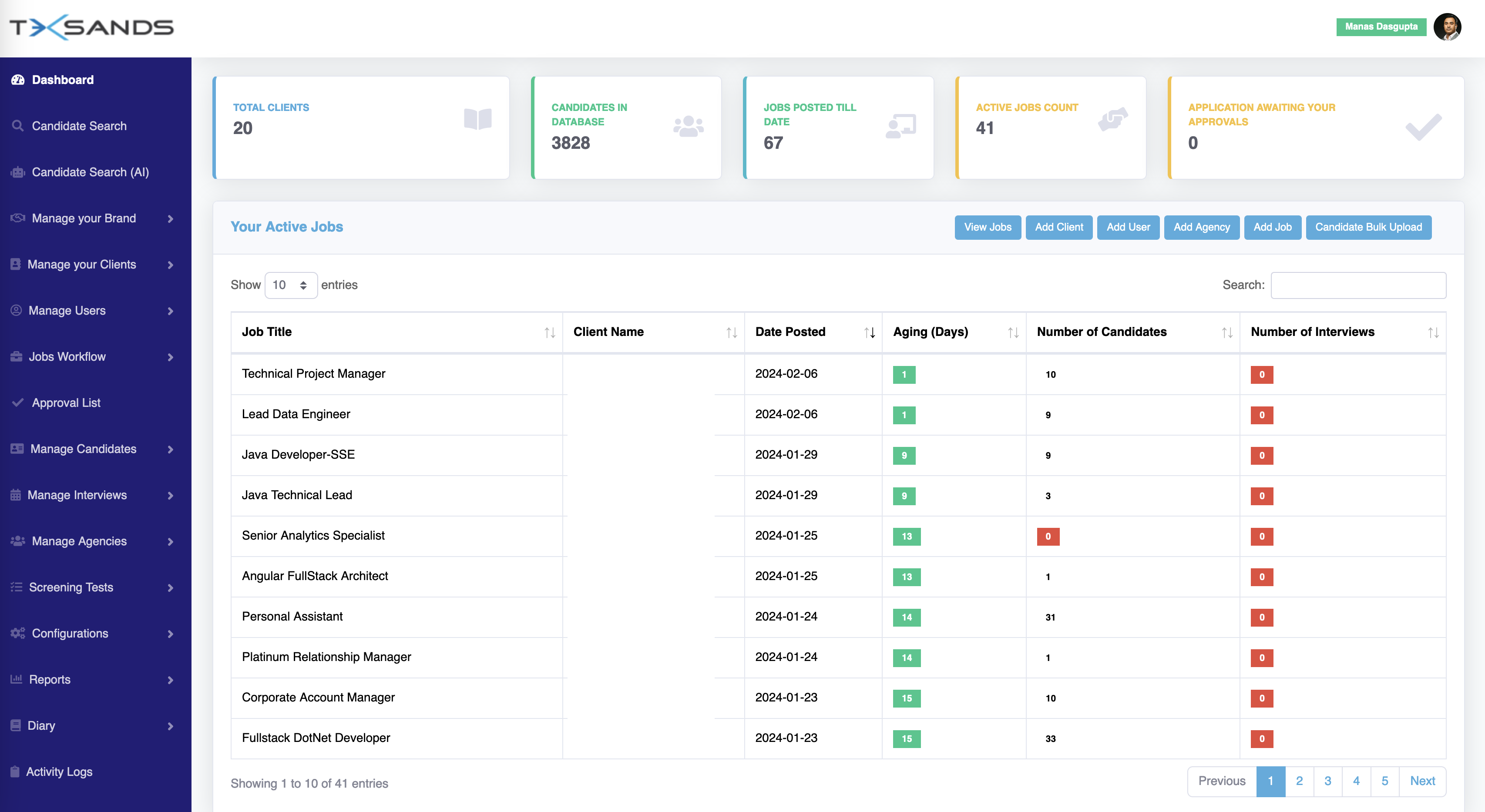The height and width of the screenshot is (812, 1485).
Task: Sort the table by Aging (Days) arrows
Action: click(1013, 332)
